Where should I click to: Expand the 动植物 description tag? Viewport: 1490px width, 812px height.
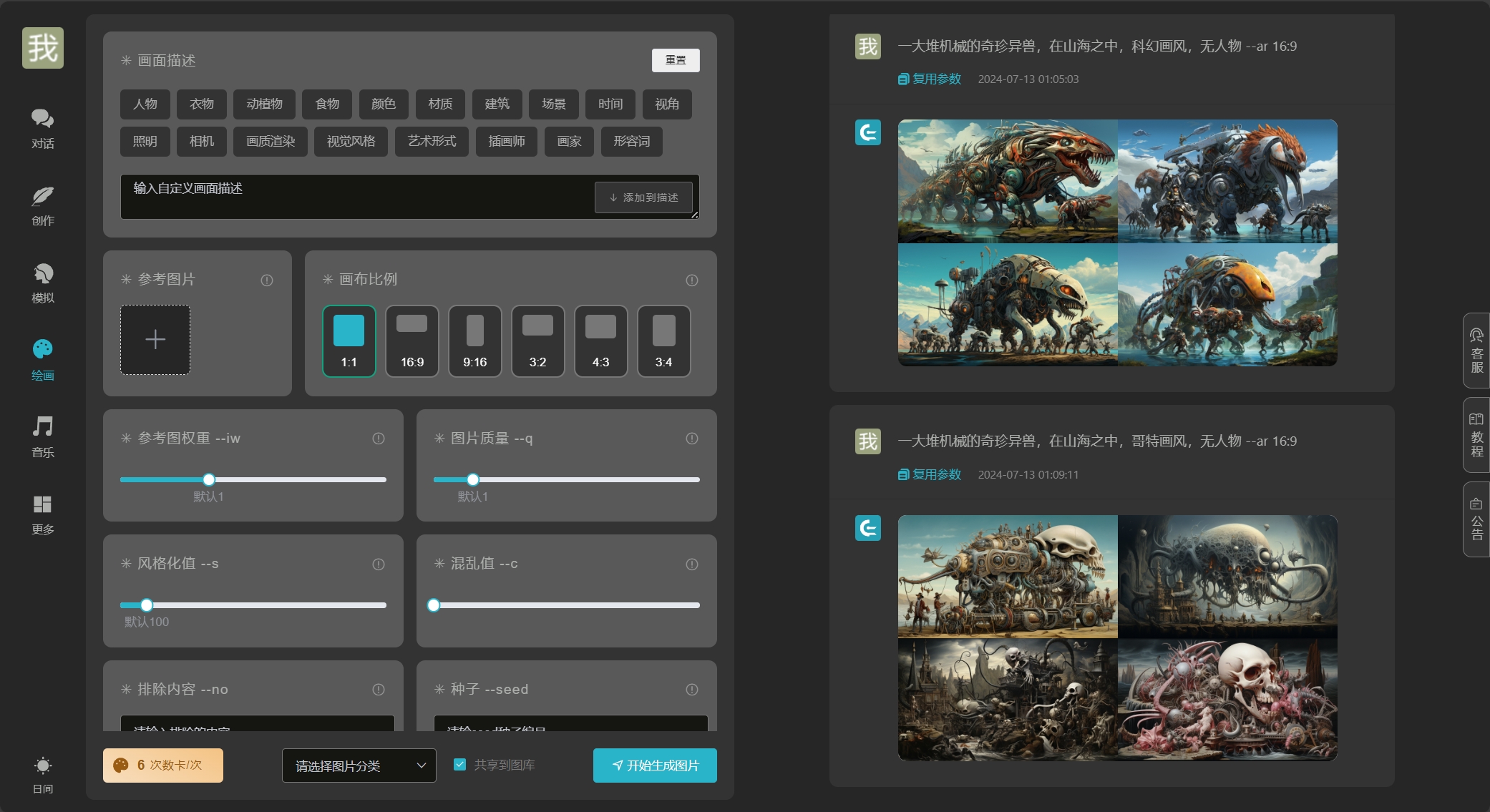click(265, 104)
